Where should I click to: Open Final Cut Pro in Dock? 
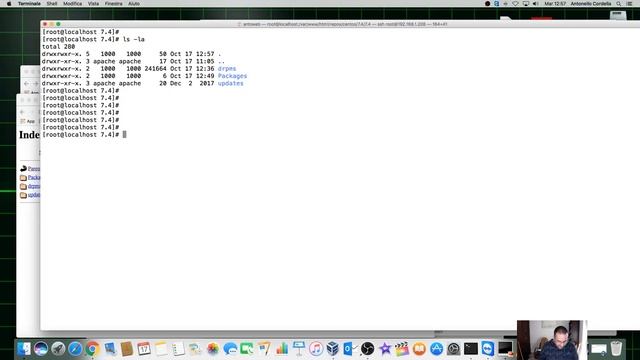pyautogui.click(x=402, y=349)
